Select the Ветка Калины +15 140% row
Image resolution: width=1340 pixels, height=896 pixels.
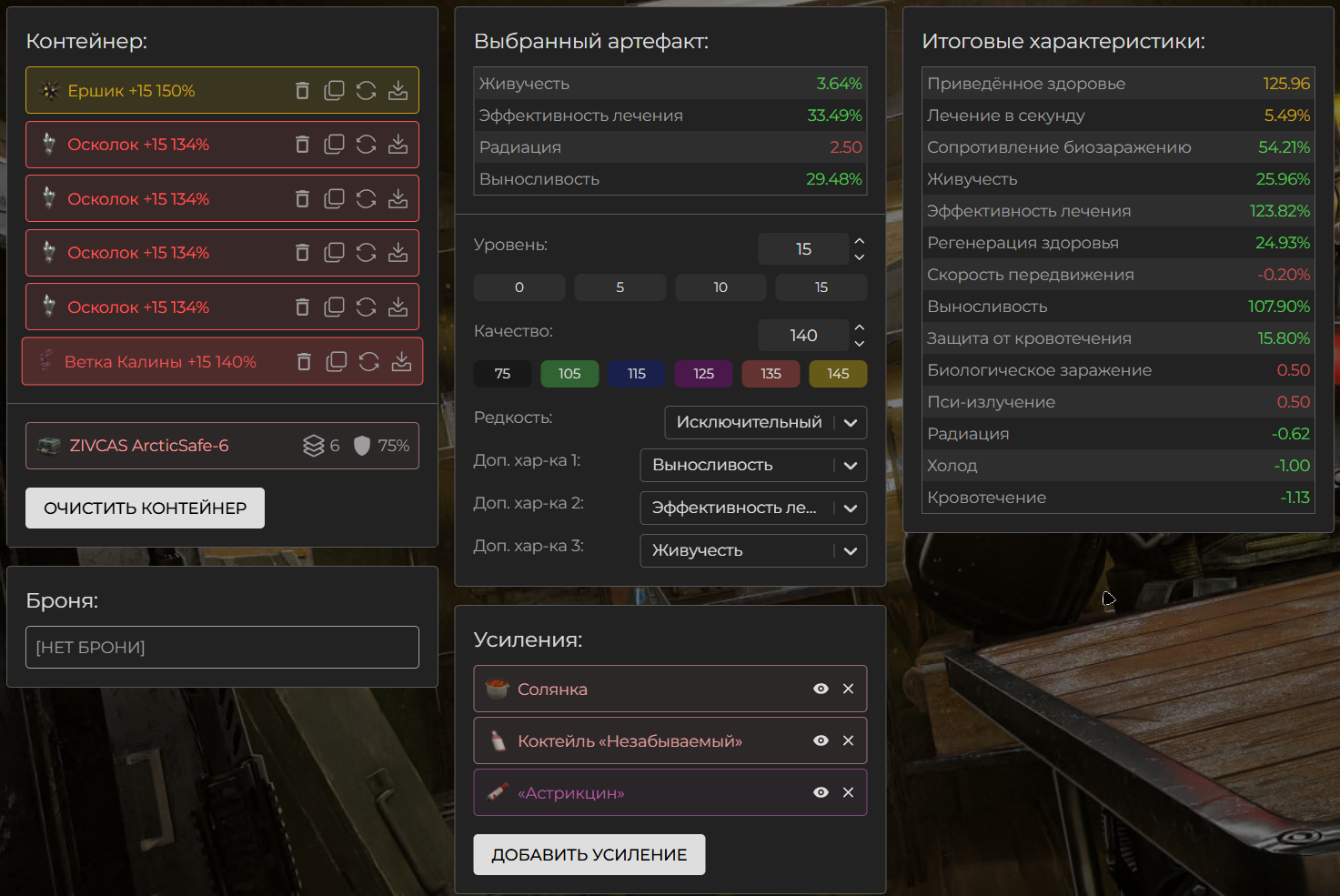tap(222, 361)
